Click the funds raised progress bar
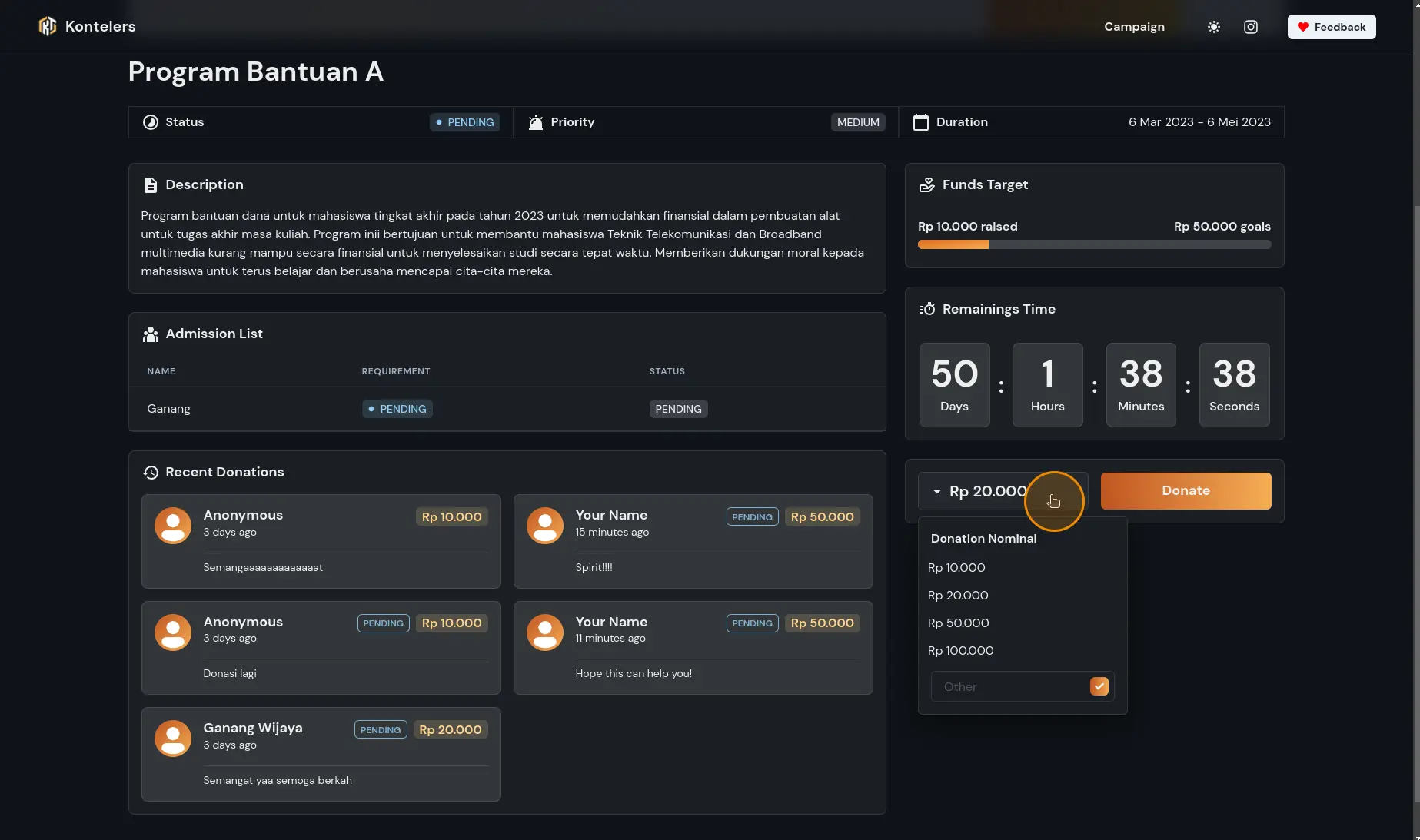 (1093, 244)
